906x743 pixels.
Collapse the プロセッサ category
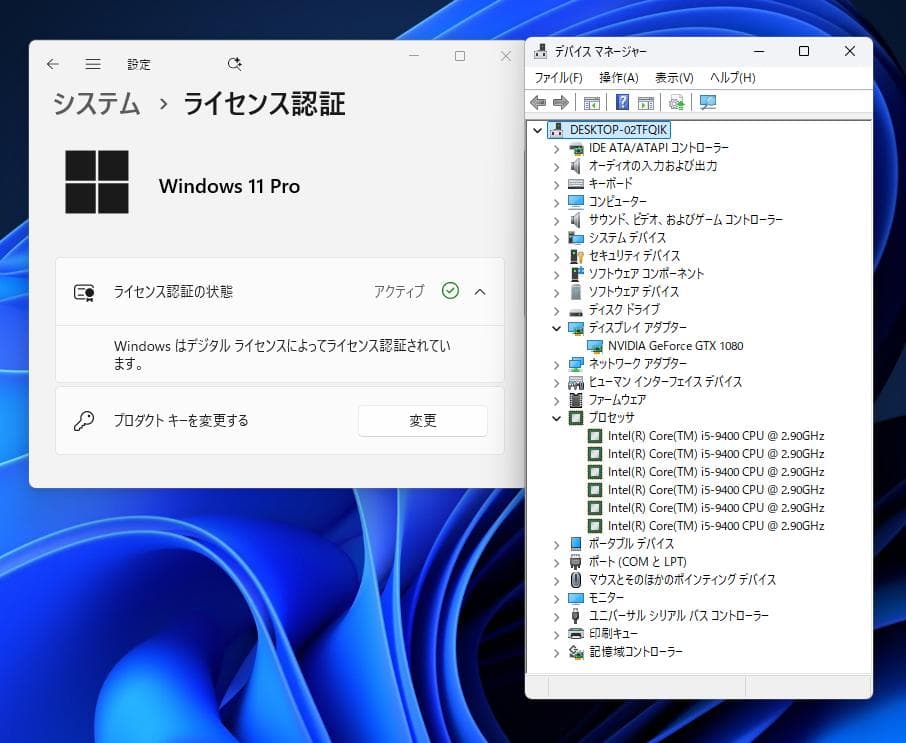coord(557,417)
